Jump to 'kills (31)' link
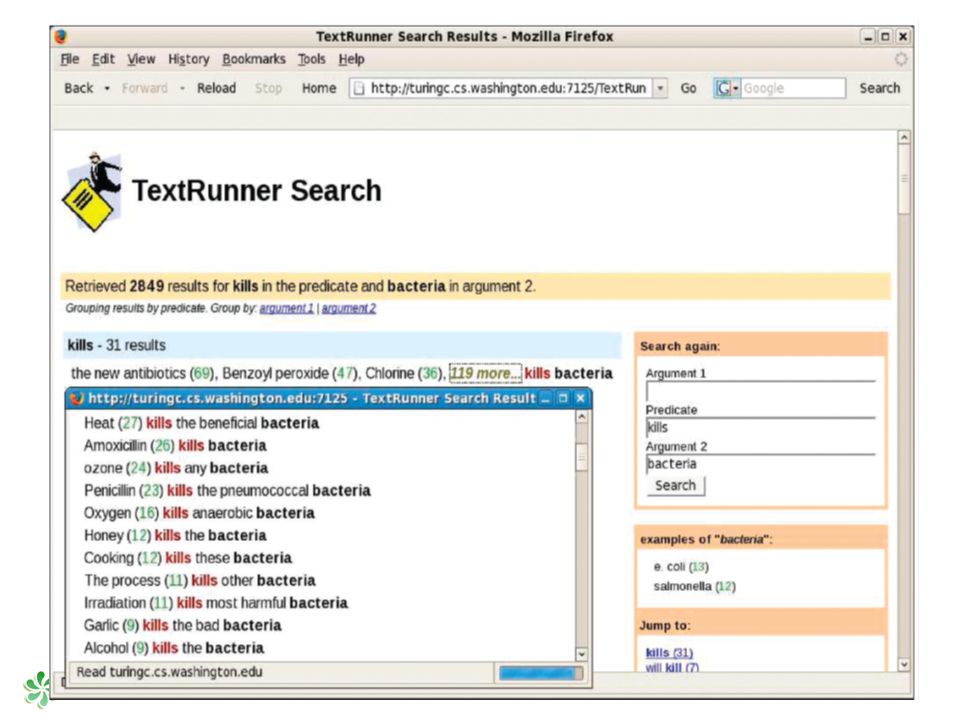The image size is (960, 720). tap(669, 653)
